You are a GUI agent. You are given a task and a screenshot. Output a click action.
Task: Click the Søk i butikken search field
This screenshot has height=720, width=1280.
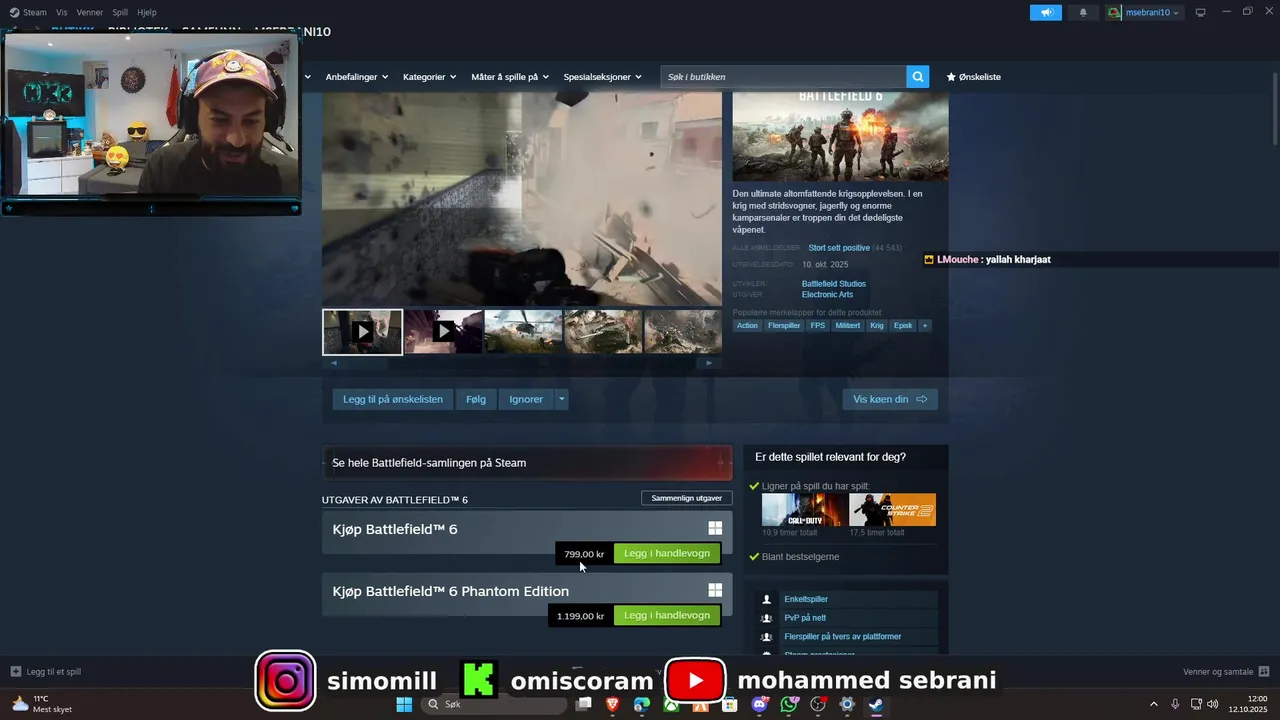coord(783,76)
